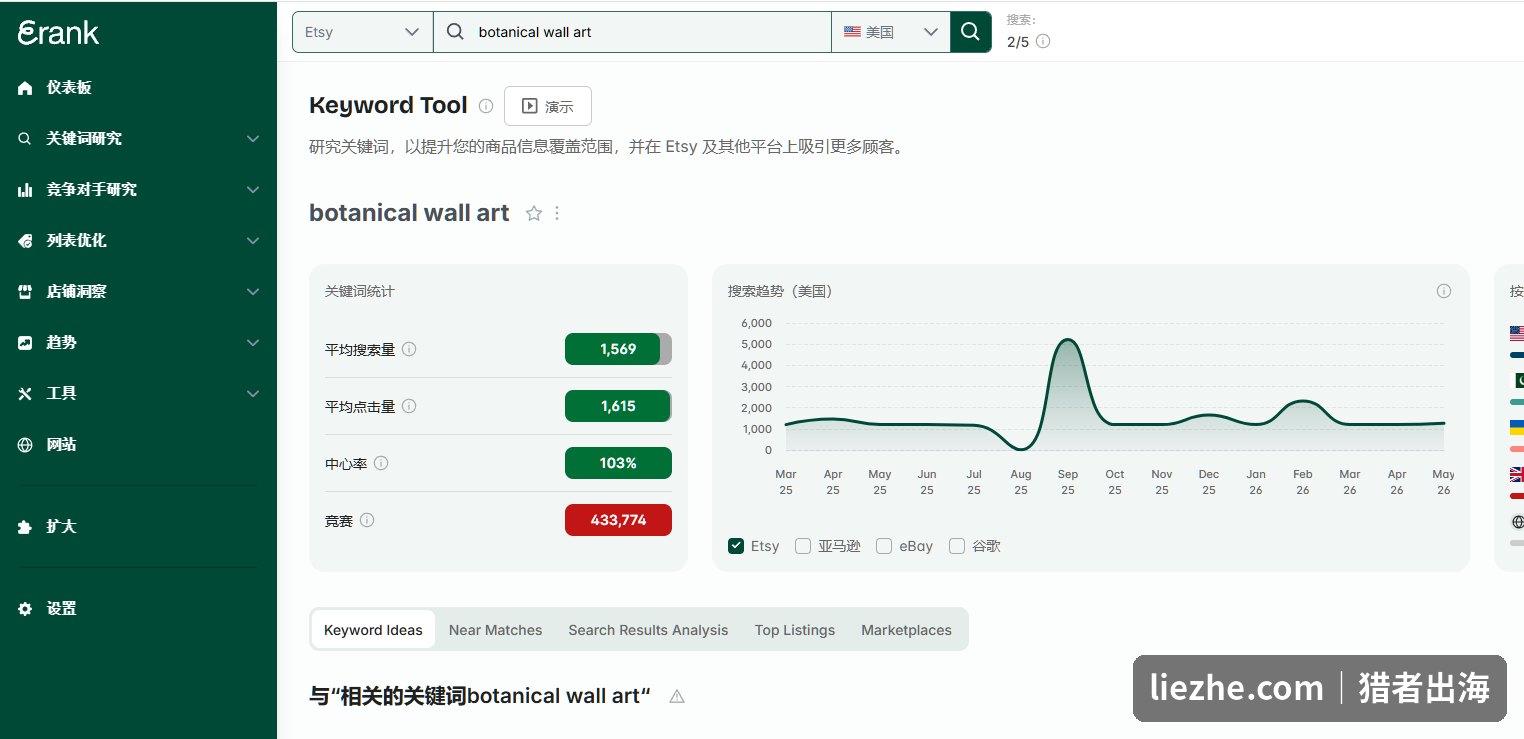Image resolution: width=1524 pixels, height=739 pixels.
Task: Click warning triangle icon beside related keywords heading
Action: pos(677,696)
